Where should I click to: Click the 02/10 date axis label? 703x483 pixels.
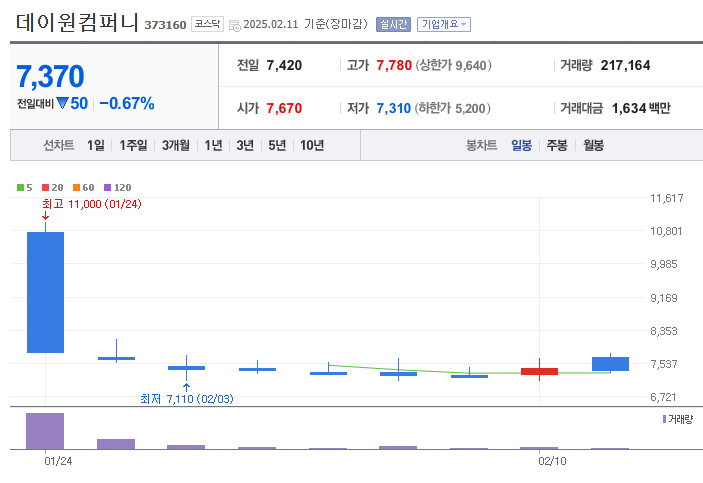[552, 461]
